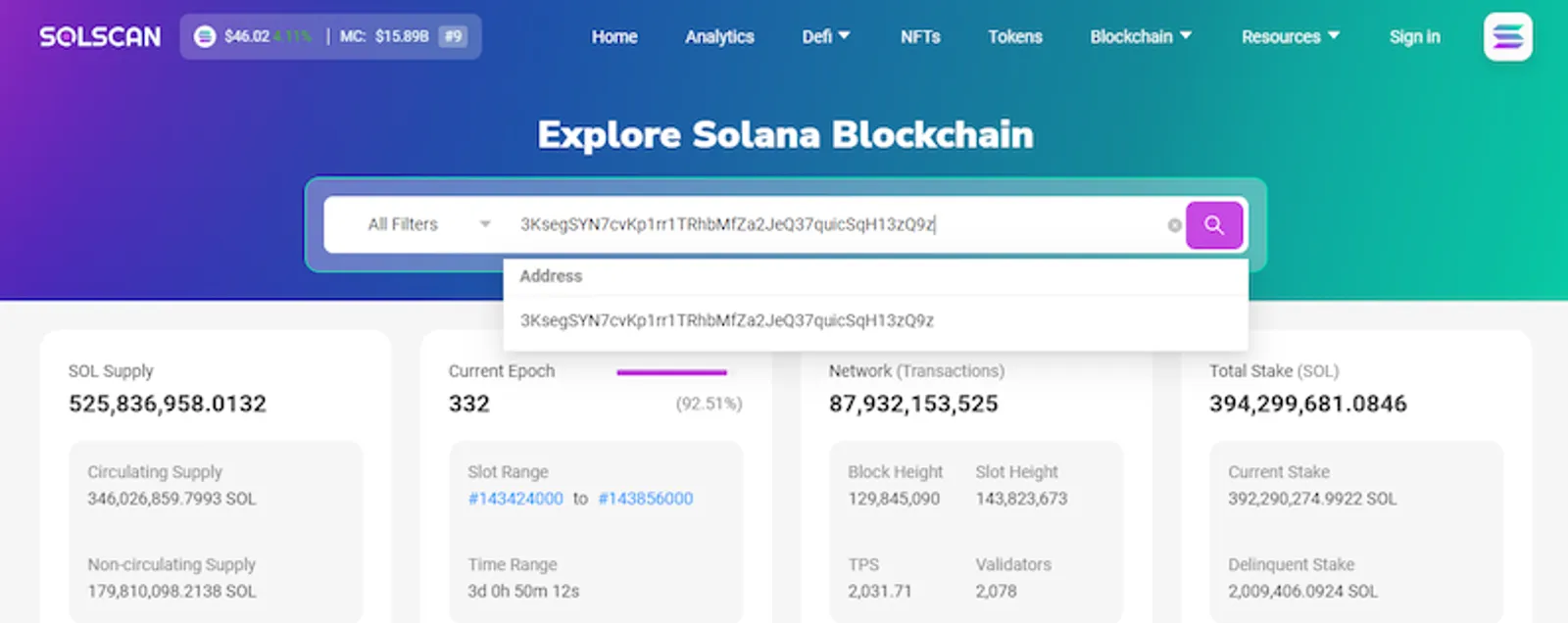Expand the Resources menu
Viewport: 1568px width, 623px height.
1290,36
